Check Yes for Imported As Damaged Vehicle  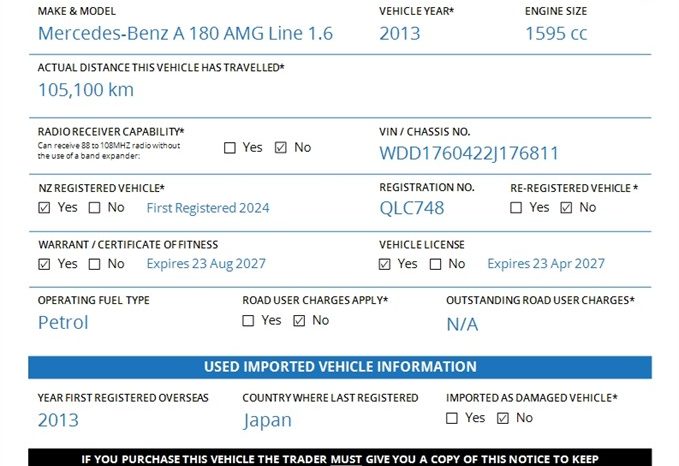tap(452, 418)
